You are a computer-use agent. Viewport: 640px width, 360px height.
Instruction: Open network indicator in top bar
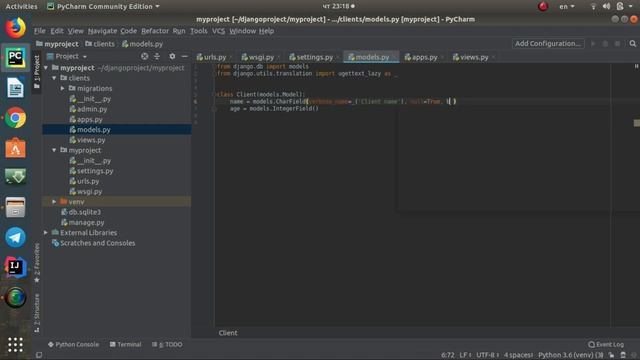593,7
